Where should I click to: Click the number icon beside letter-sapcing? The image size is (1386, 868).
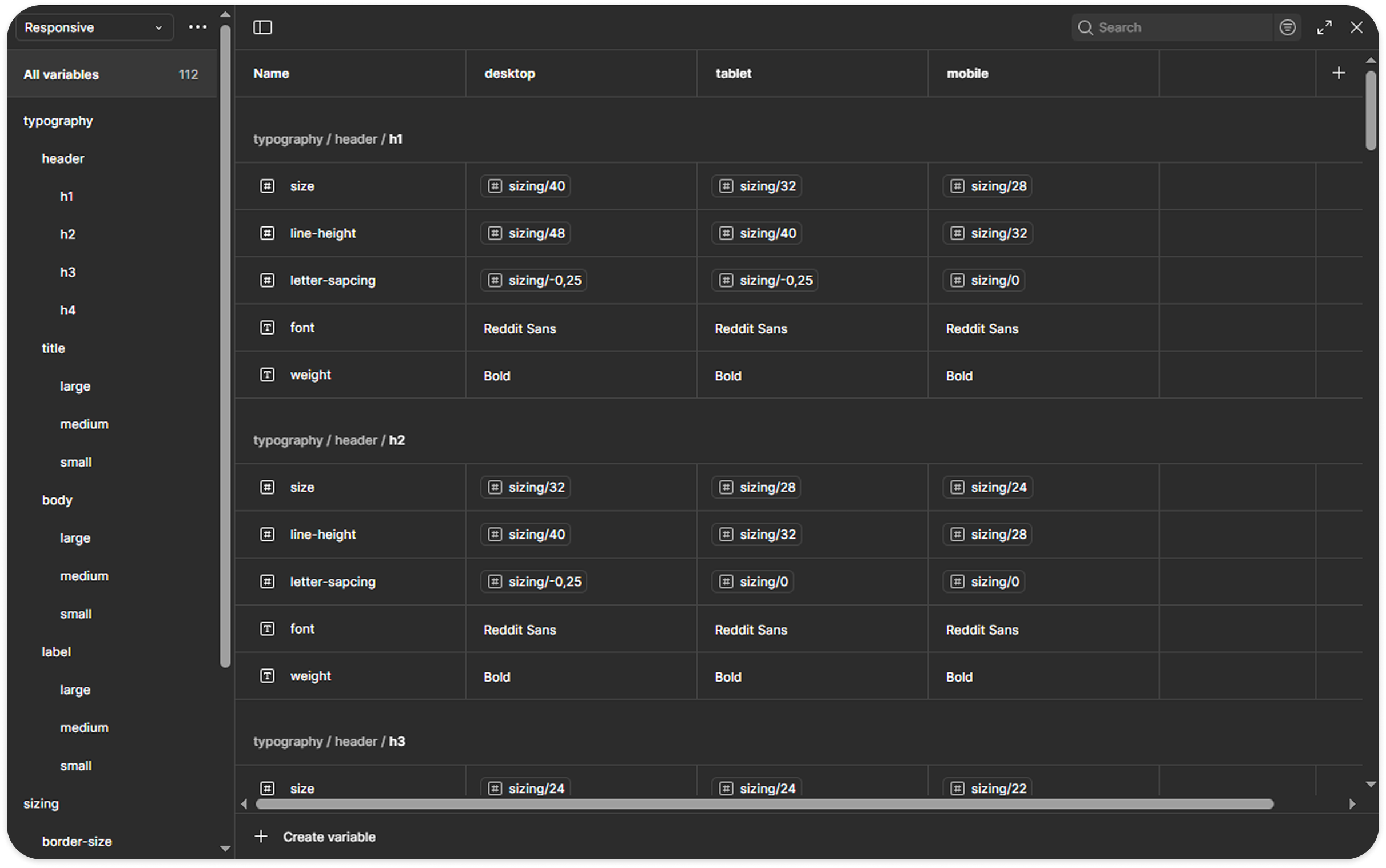(268, 280)
